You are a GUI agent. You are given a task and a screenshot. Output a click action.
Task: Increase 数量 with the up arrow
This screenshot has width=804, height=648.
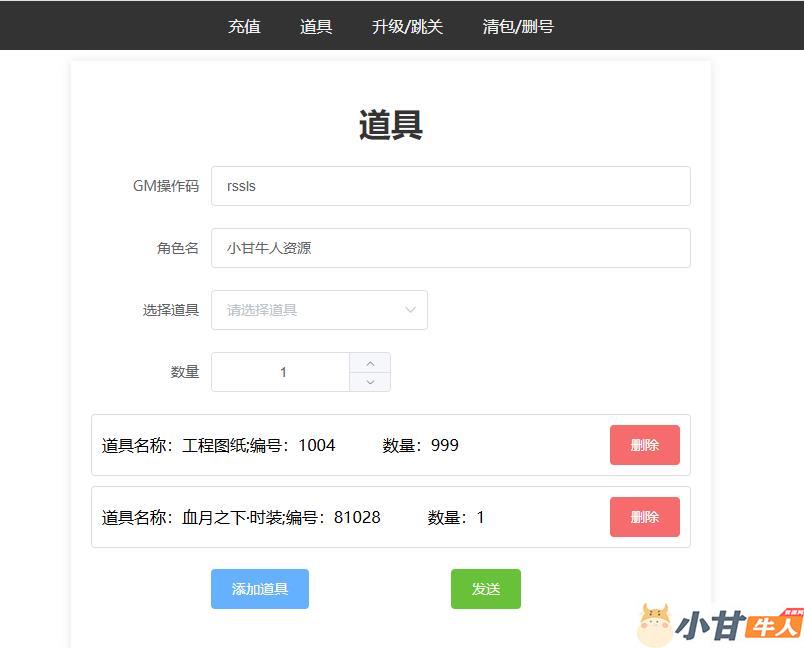pyautogui.click(x=370, y=363)
